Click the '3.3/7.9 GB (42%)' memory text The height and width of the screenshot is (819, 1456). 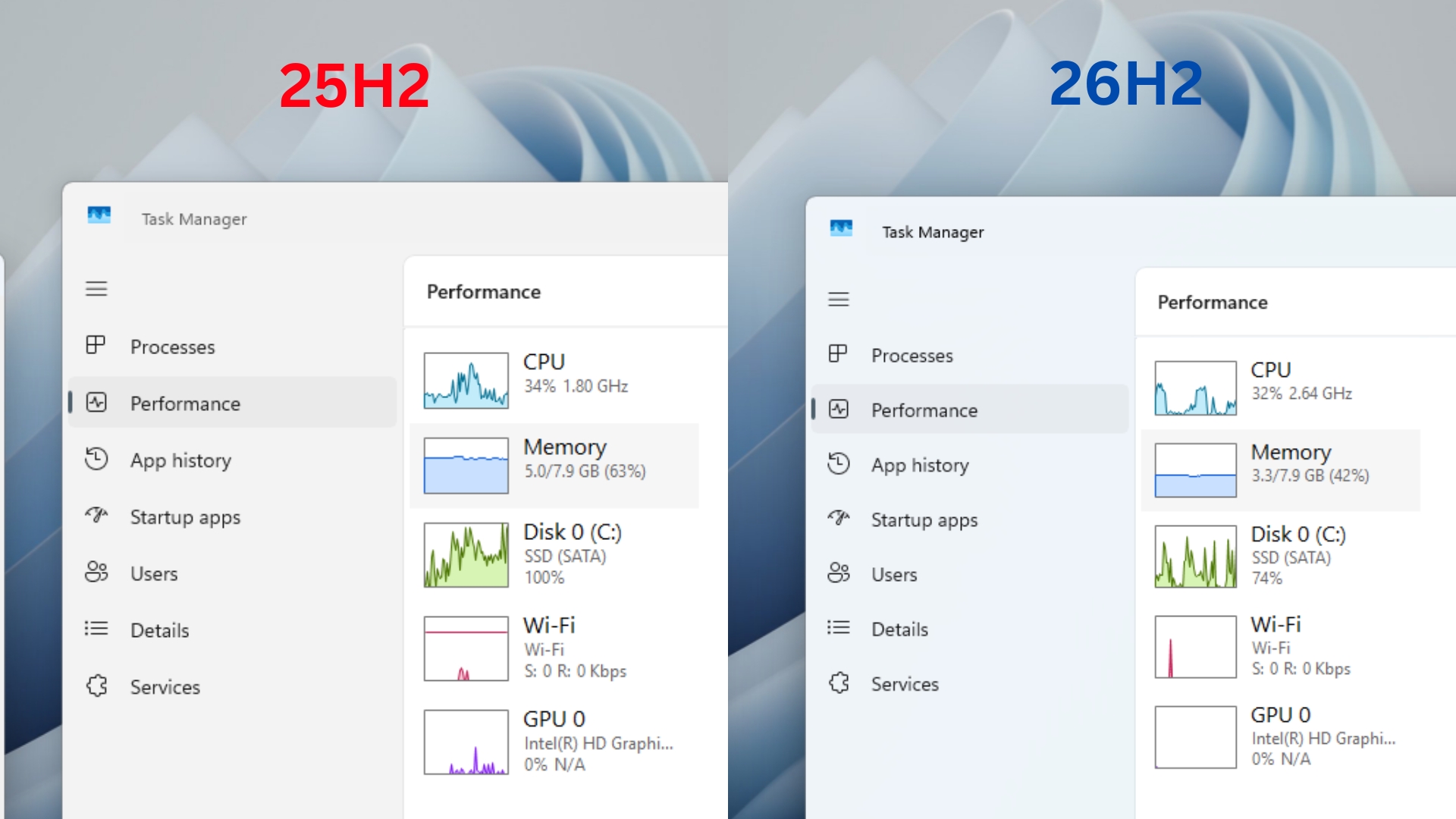click(1310, 475)
